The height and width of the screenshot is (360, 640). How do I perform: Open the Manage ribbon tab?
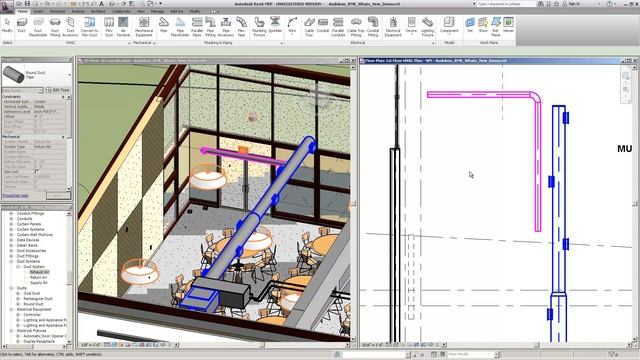pyautogui.click(x=157, y=11)
